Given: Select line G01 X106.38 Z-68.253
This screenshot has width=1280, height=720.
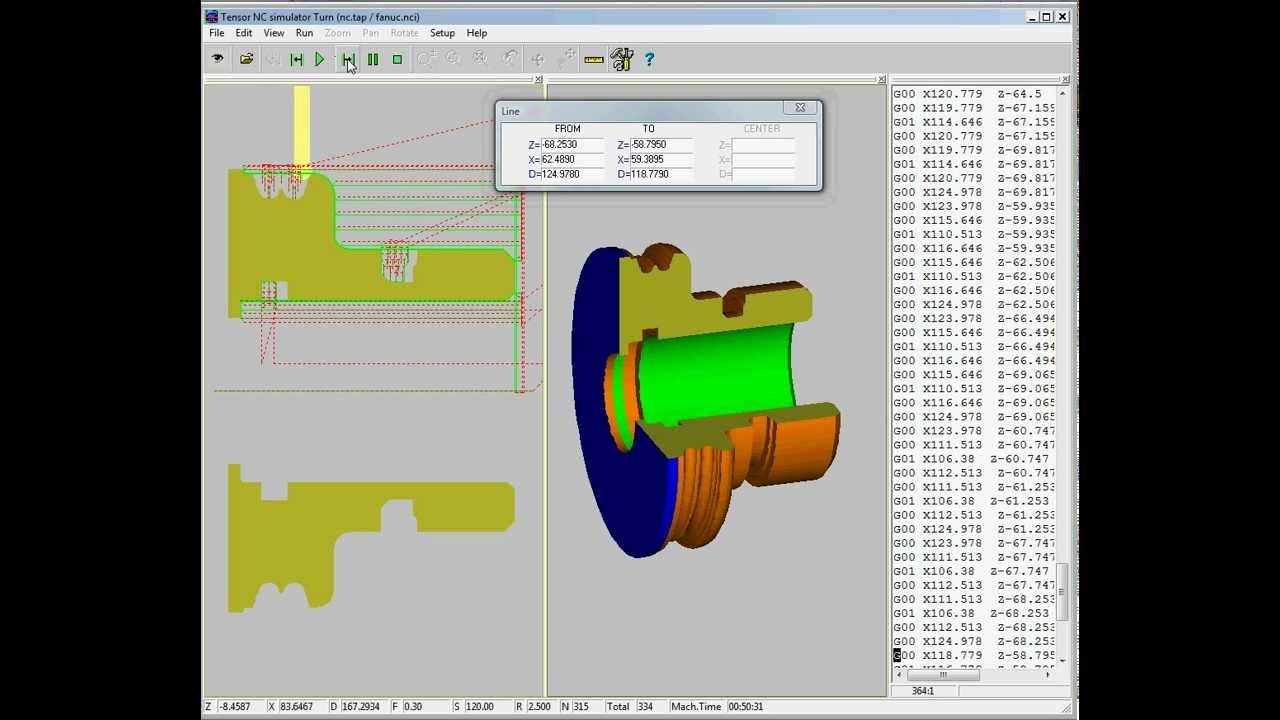Looking at the screenshot, I should (x=973, y=613).
